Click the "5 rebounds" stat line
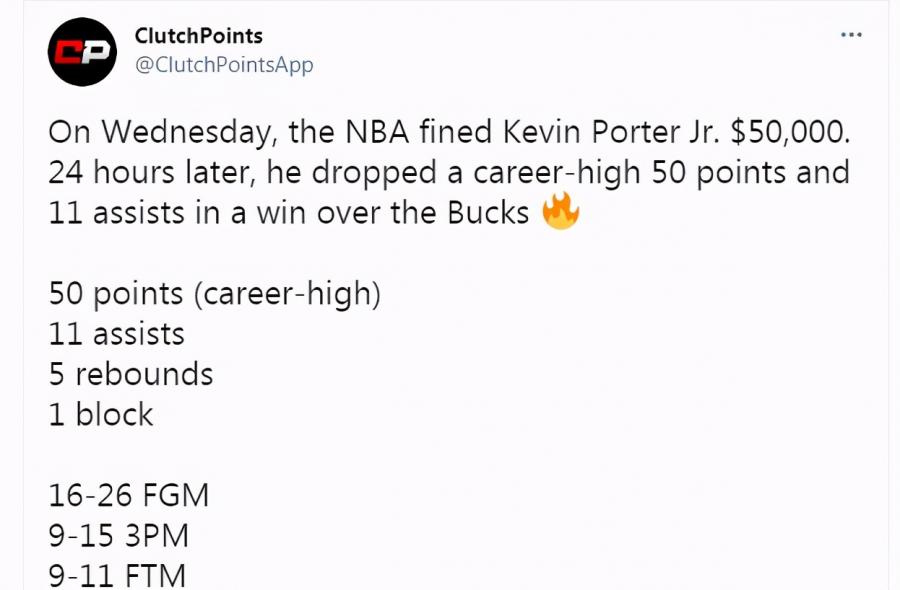Image resolution: width=900 pixels, height=590 pixels. pos(131,374)
